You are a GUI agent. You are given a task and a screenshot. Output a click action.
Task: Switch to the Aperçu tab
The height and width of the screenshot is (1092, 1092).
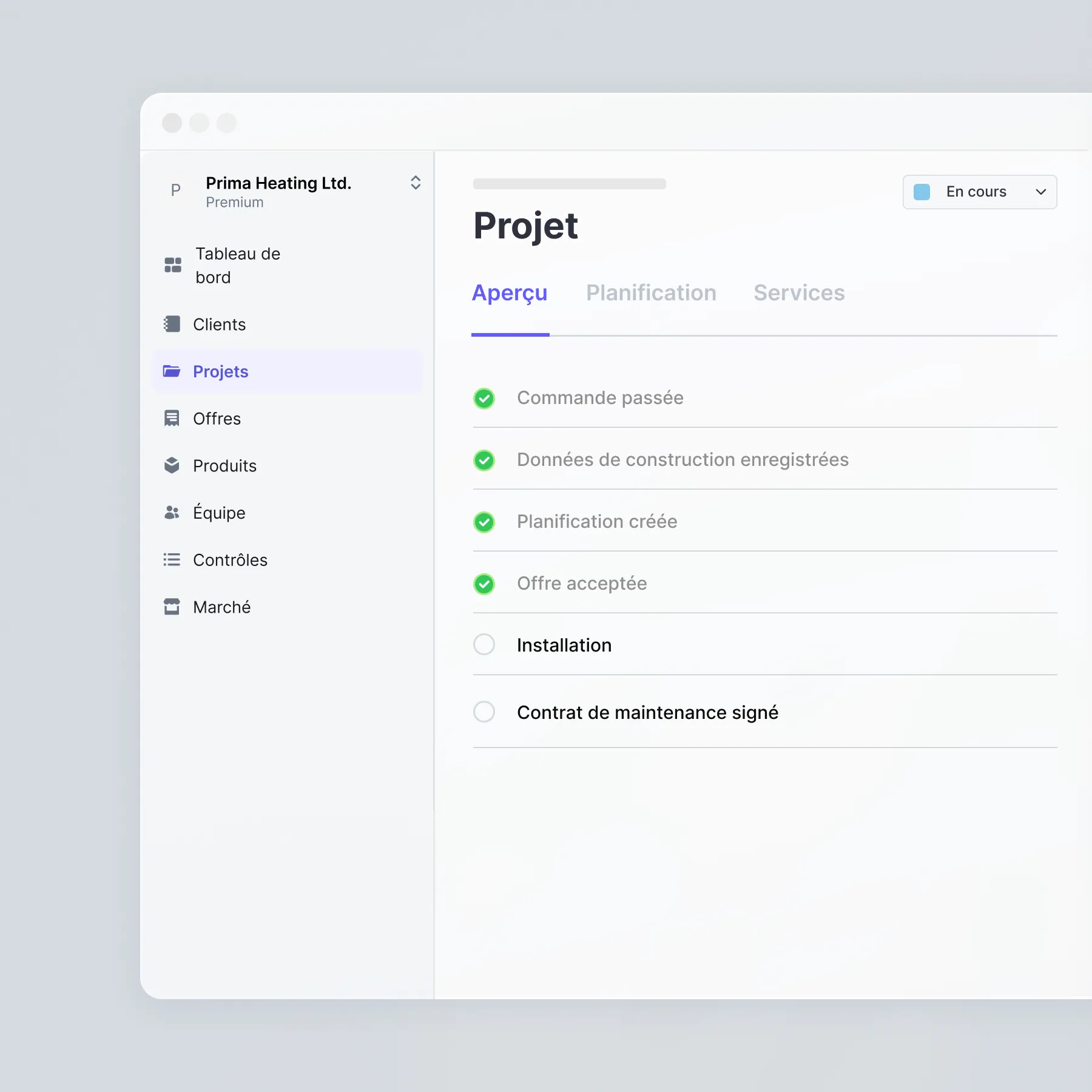coord(510,293)
